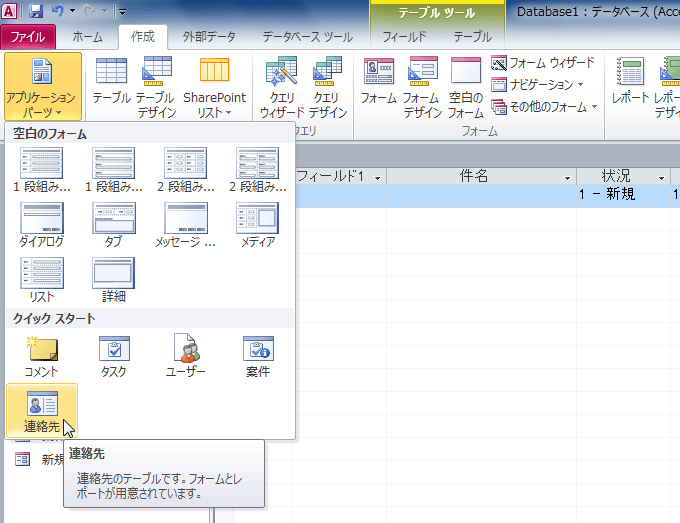This screenshot has width=680, height=523.
Task: Select first 2 段組み blank form template
Action: click(x=186, y=170)
